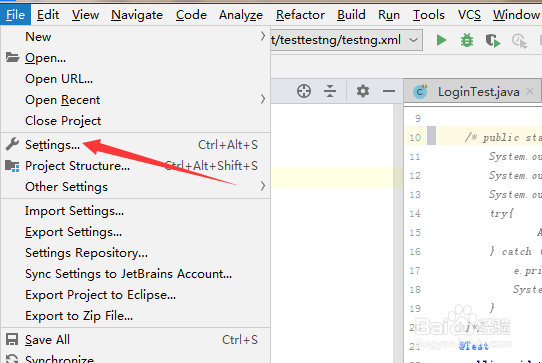
Task: Click the '} catch' code on line 16
Action: pyautogui.click(x=511, y=251)
